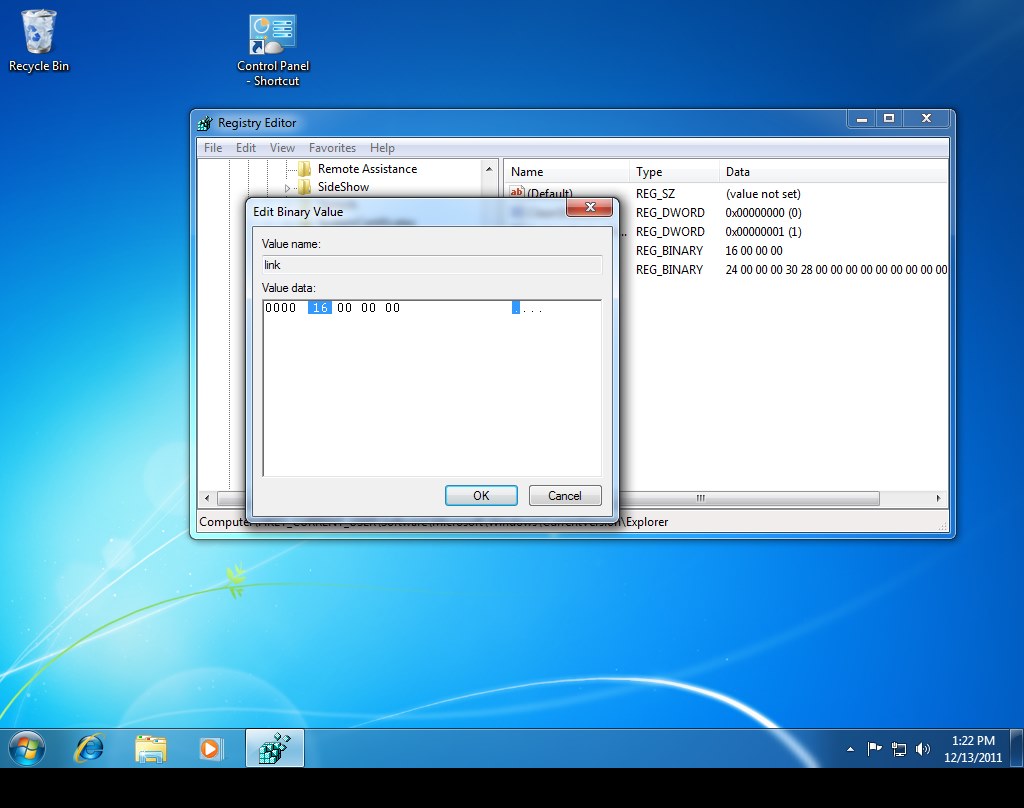Open the Action Center flag icon
This screenshot has height=808, width=1024.
(x=874, y=749)
